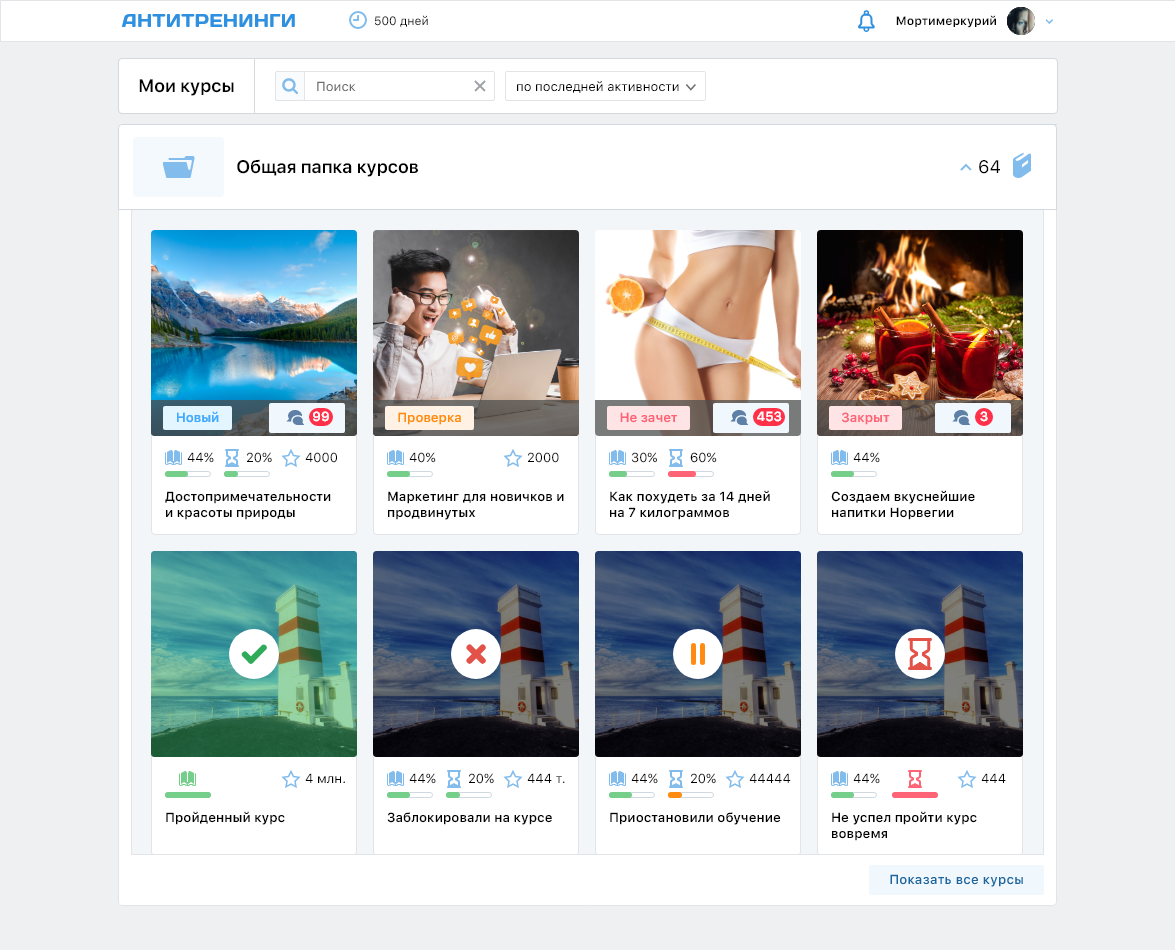This screenshot has width=1175, height=950.
Task: Click the book icon next to 64
Action: coord(1022,166)
